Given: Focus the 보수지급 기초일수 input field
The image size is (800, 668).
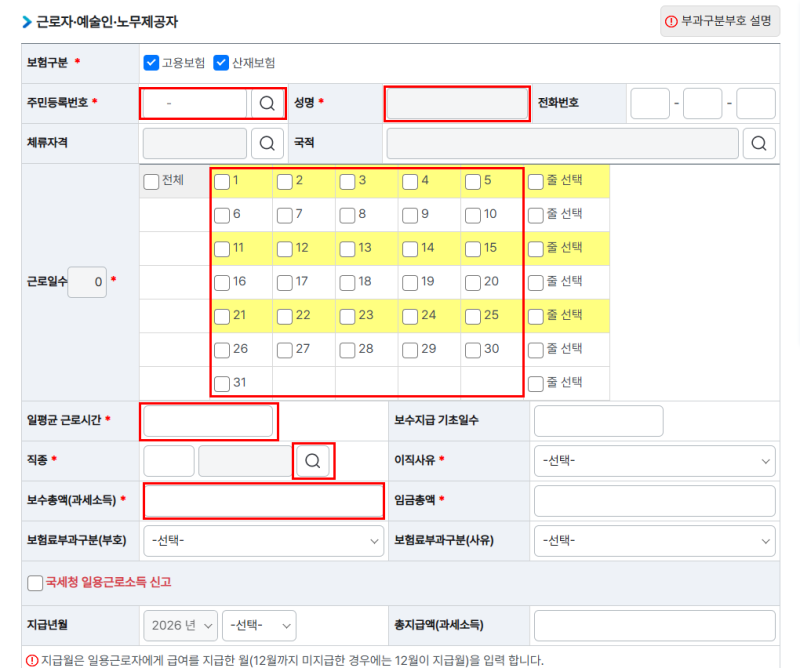Looking at the screenshot, I should click(598, 421).
